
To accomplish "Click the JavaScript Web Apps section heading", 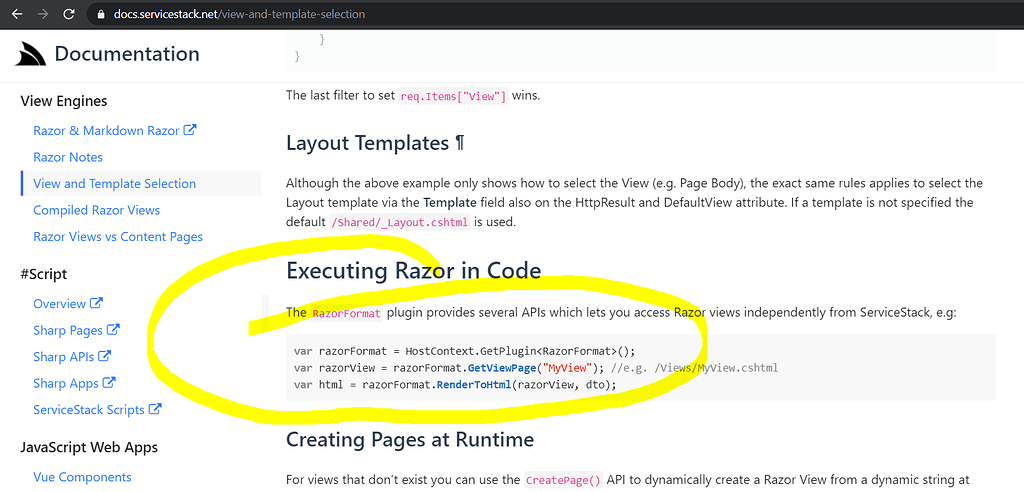I will 89,447.
